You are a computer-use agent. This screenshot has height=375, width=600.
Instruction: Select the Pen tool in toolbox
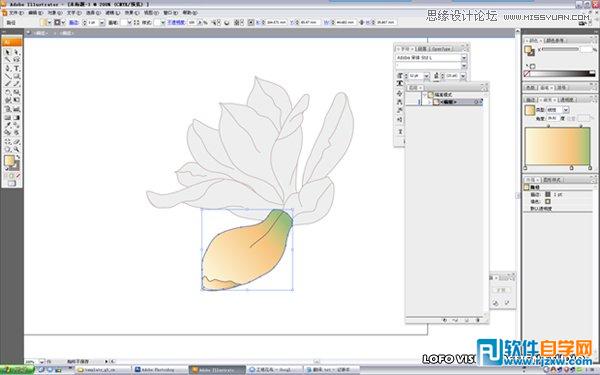[x=8, y=68]
